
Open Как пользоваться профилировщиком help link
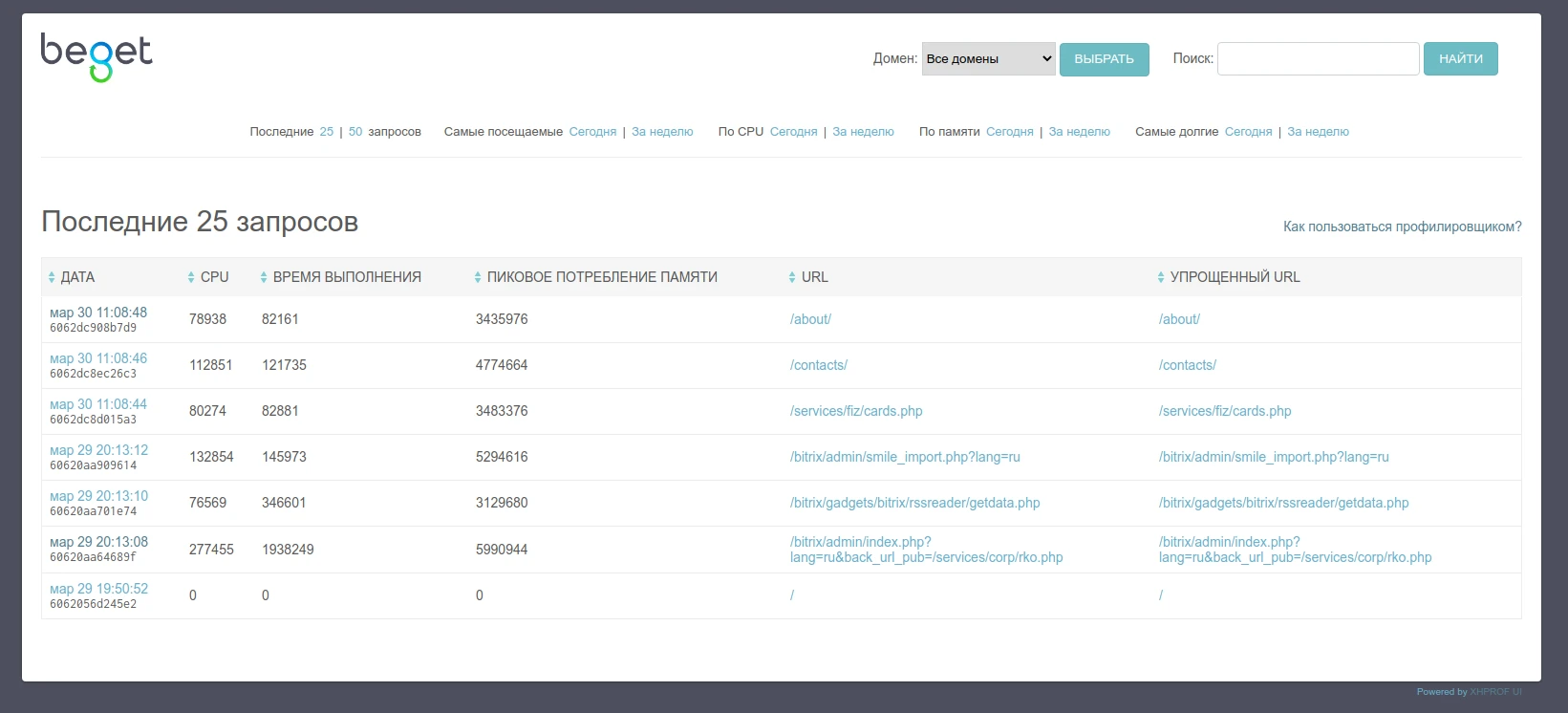[x=1402, y=227]
